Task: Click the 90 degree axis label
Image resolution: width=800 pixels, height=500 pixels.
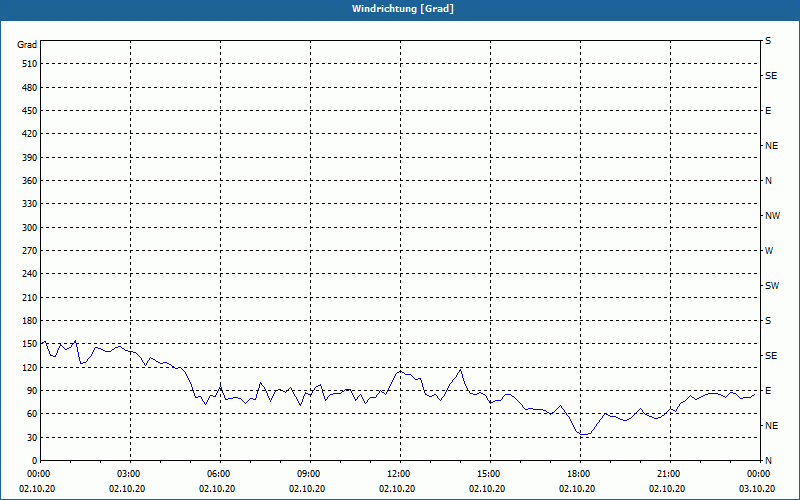Action: click(32, 391)
